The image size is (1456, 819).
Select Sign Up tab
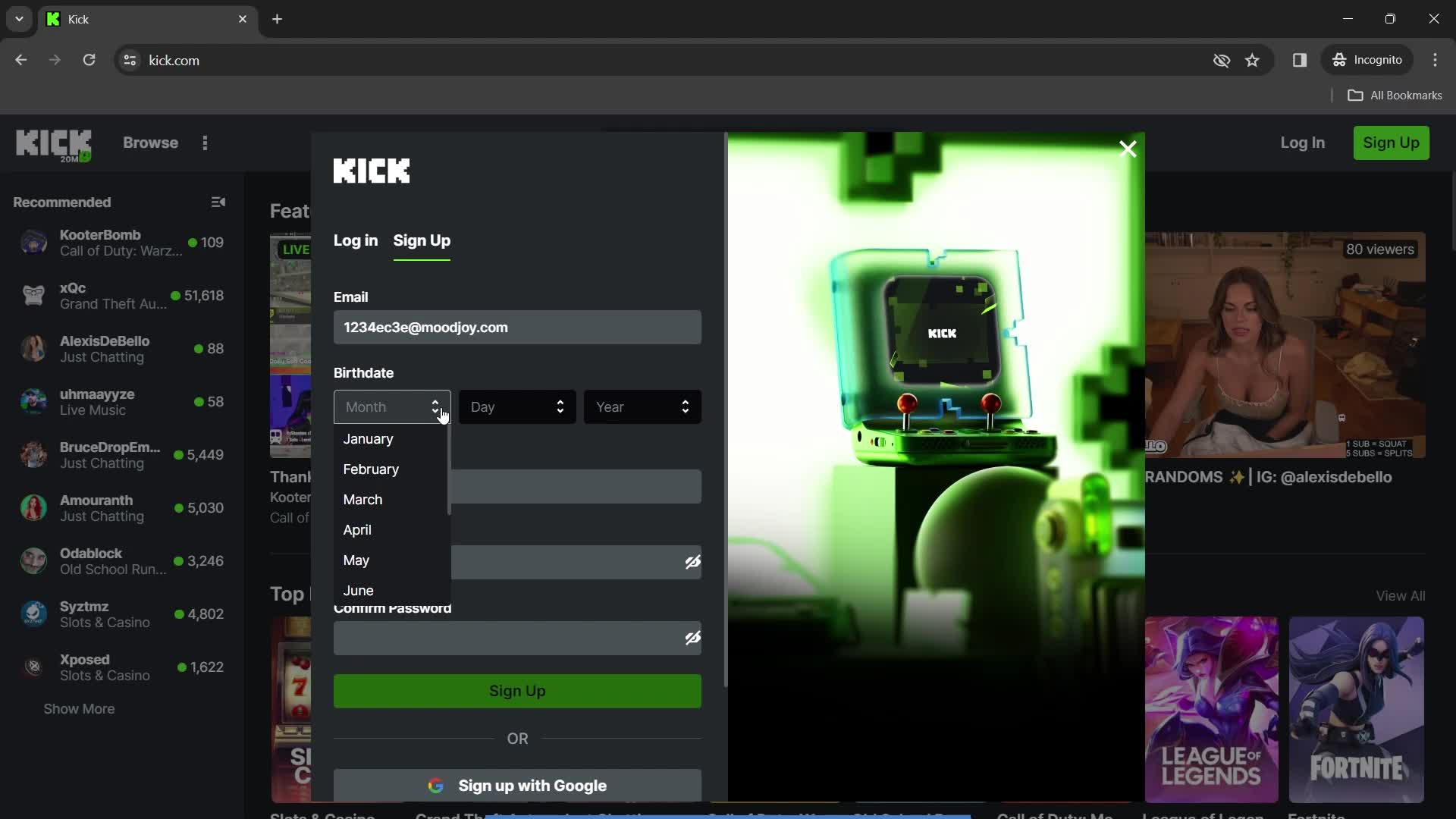(421, 240)
